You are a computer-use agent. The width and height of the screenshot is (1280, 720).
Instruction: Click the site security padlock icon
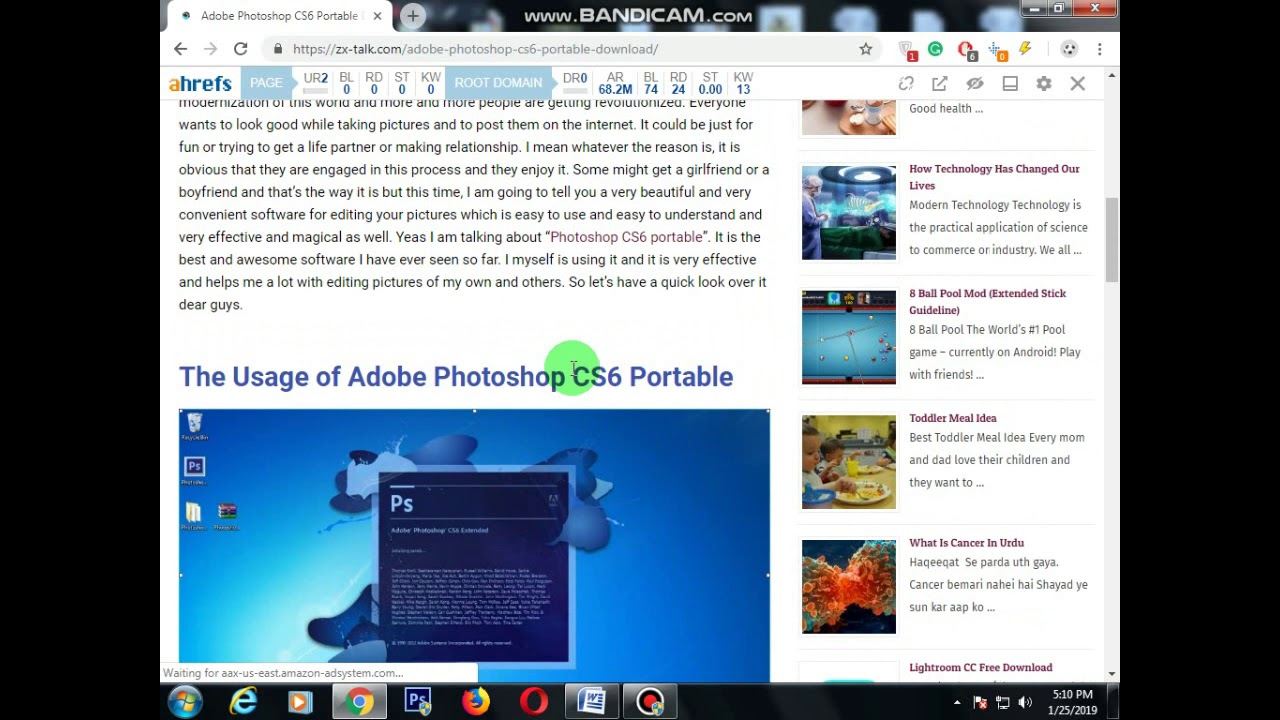[277, 49]
